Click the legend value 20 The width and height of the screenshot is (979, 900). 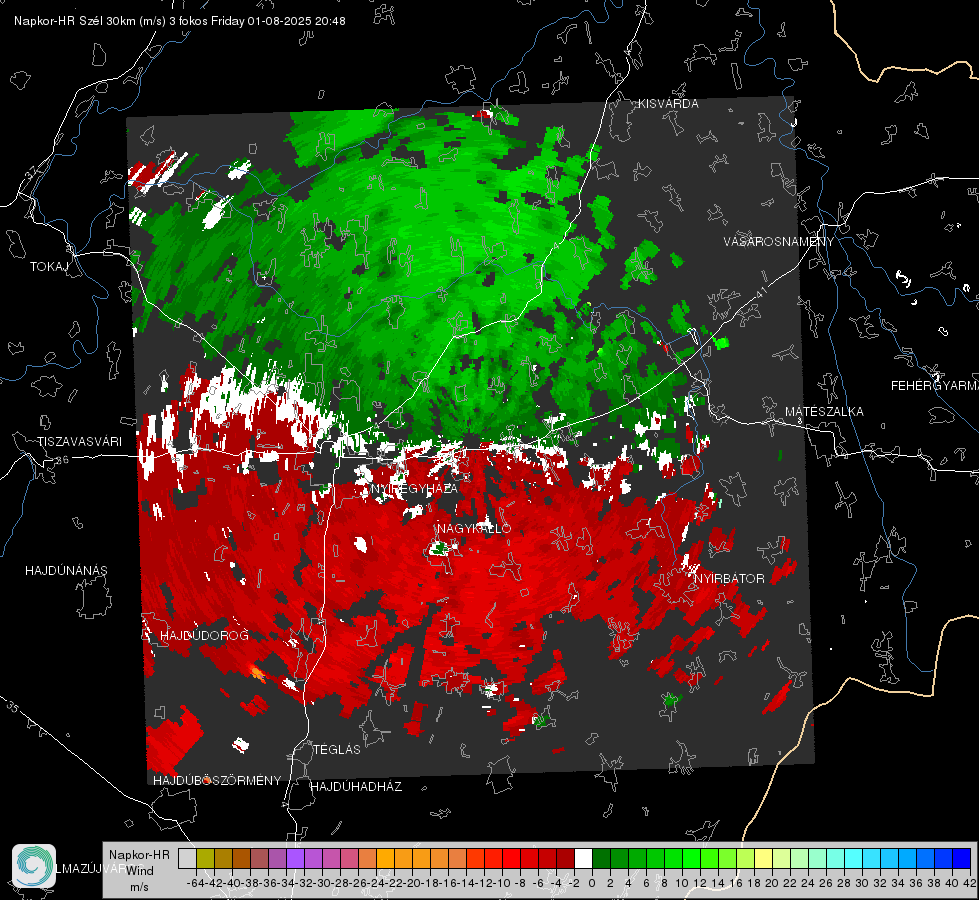pos(772,883)
